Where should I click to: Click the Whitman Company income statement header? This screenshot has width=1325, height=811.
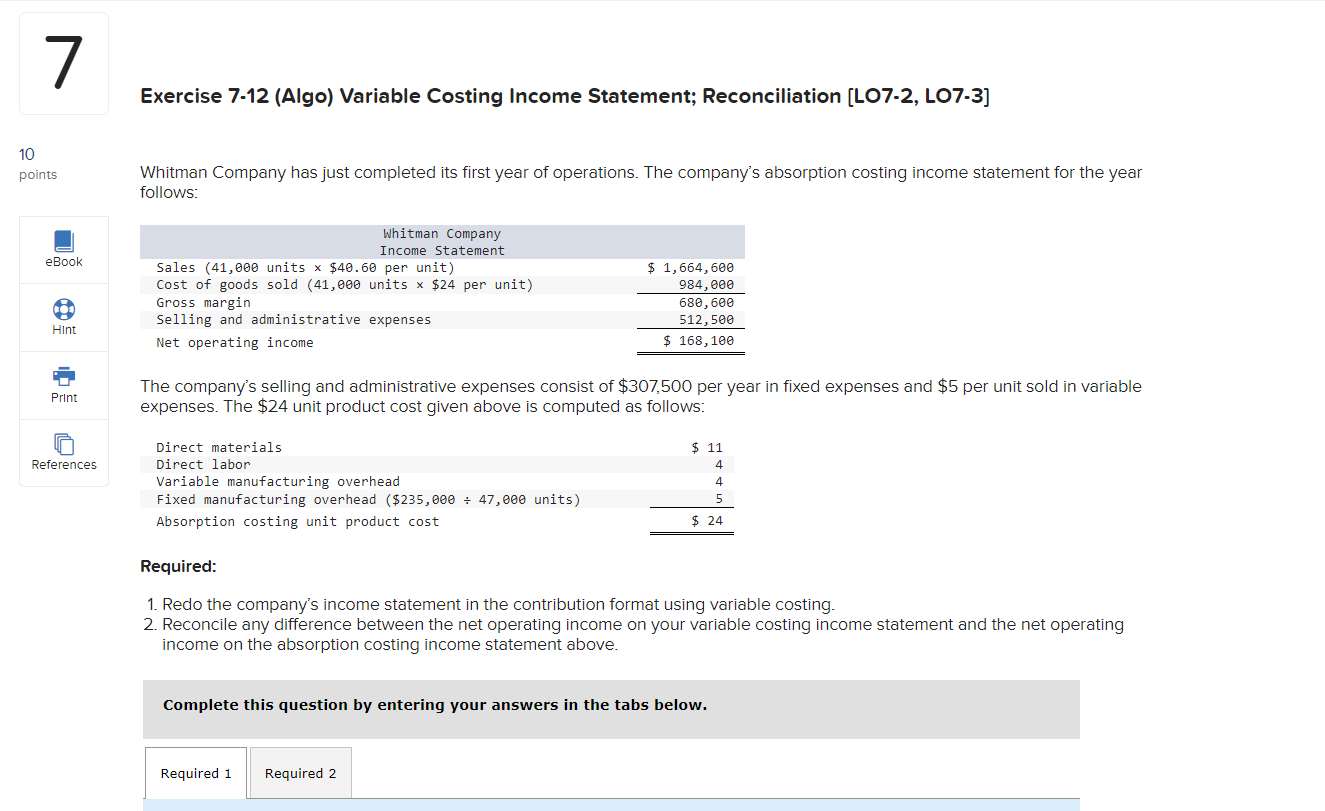click(441, 241)
